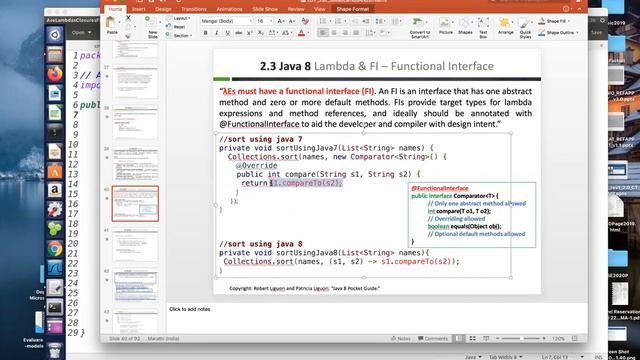Viewport: 640px width, 360px height.
Task: Open the Arrange menu
Action: coord(505,26)
